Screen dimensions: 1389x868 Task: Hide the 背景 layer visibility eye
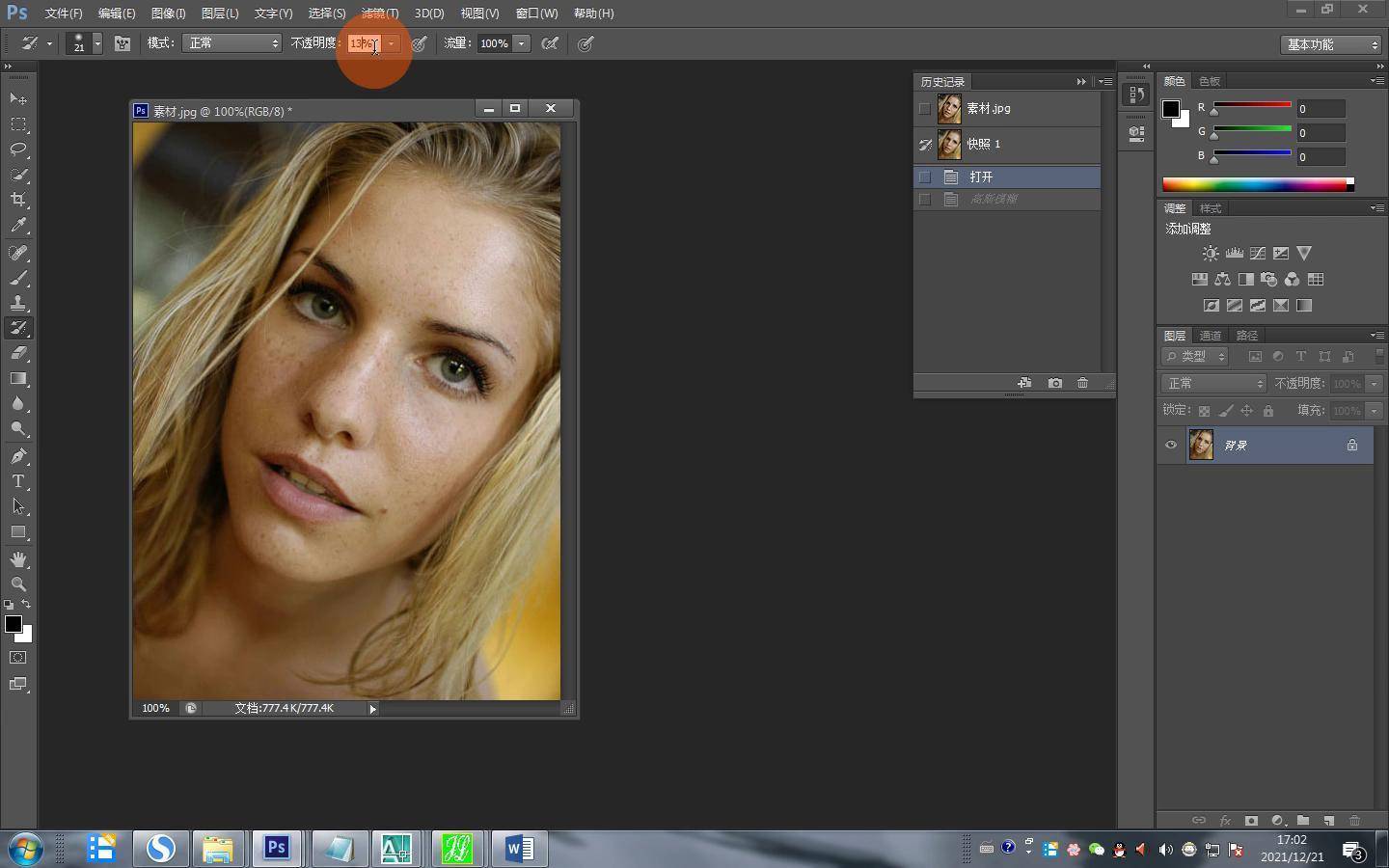[x=1171, y=445]
